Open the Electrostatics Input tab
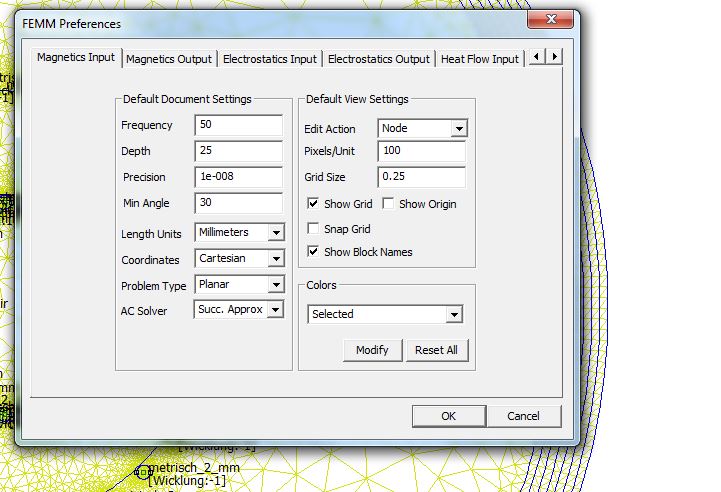Image resolution: width=721 pixels, height=492 pixels. click(x=269, y=59)
